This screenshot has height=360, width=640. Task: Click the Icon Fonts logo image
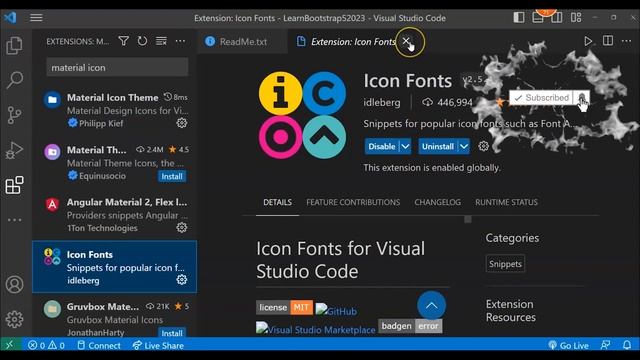[x=302, y=116]
